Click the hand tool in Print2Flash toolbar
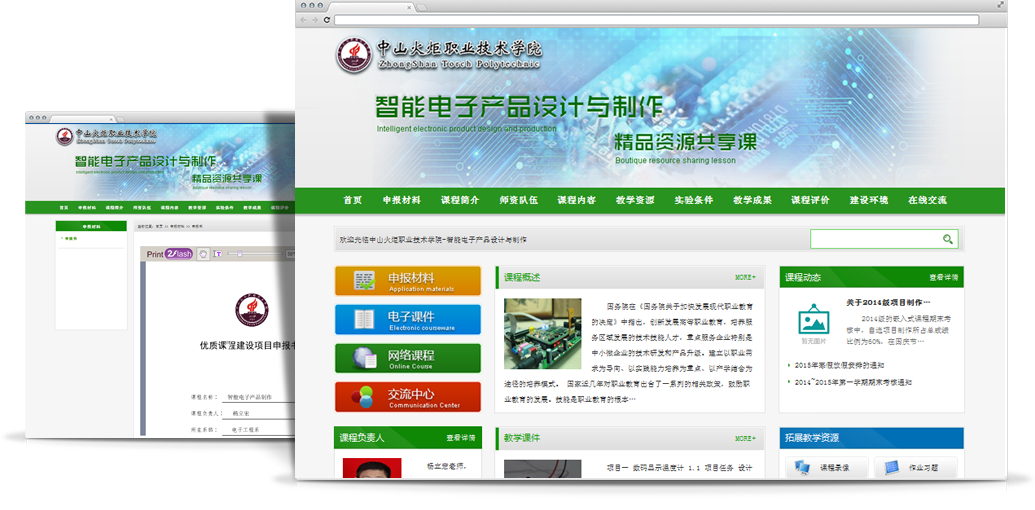The width and height of the screenshot is (1035, 510). pos(202,254)
